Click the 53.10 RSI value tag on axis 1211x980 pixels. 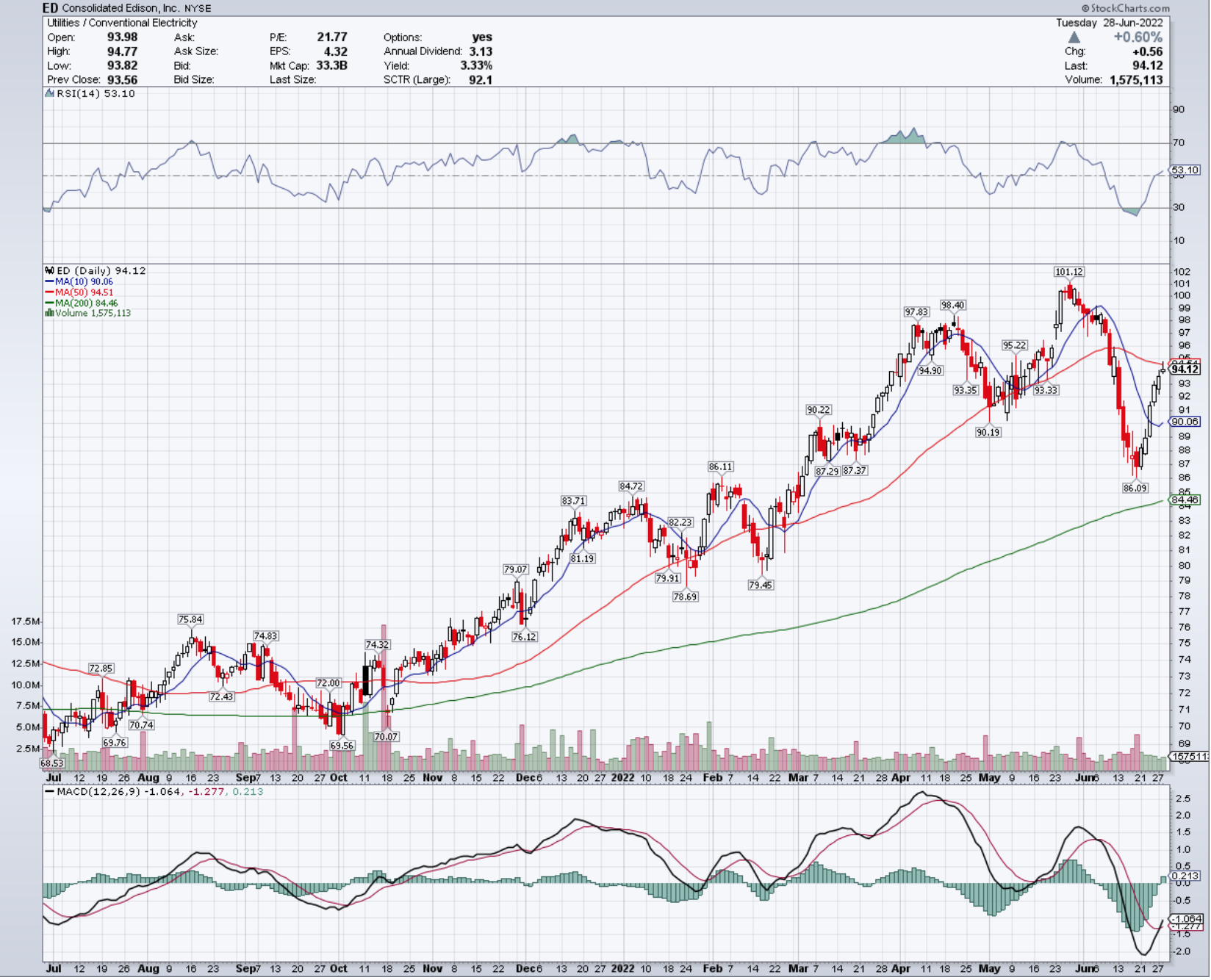click(x=1185, y=170)
